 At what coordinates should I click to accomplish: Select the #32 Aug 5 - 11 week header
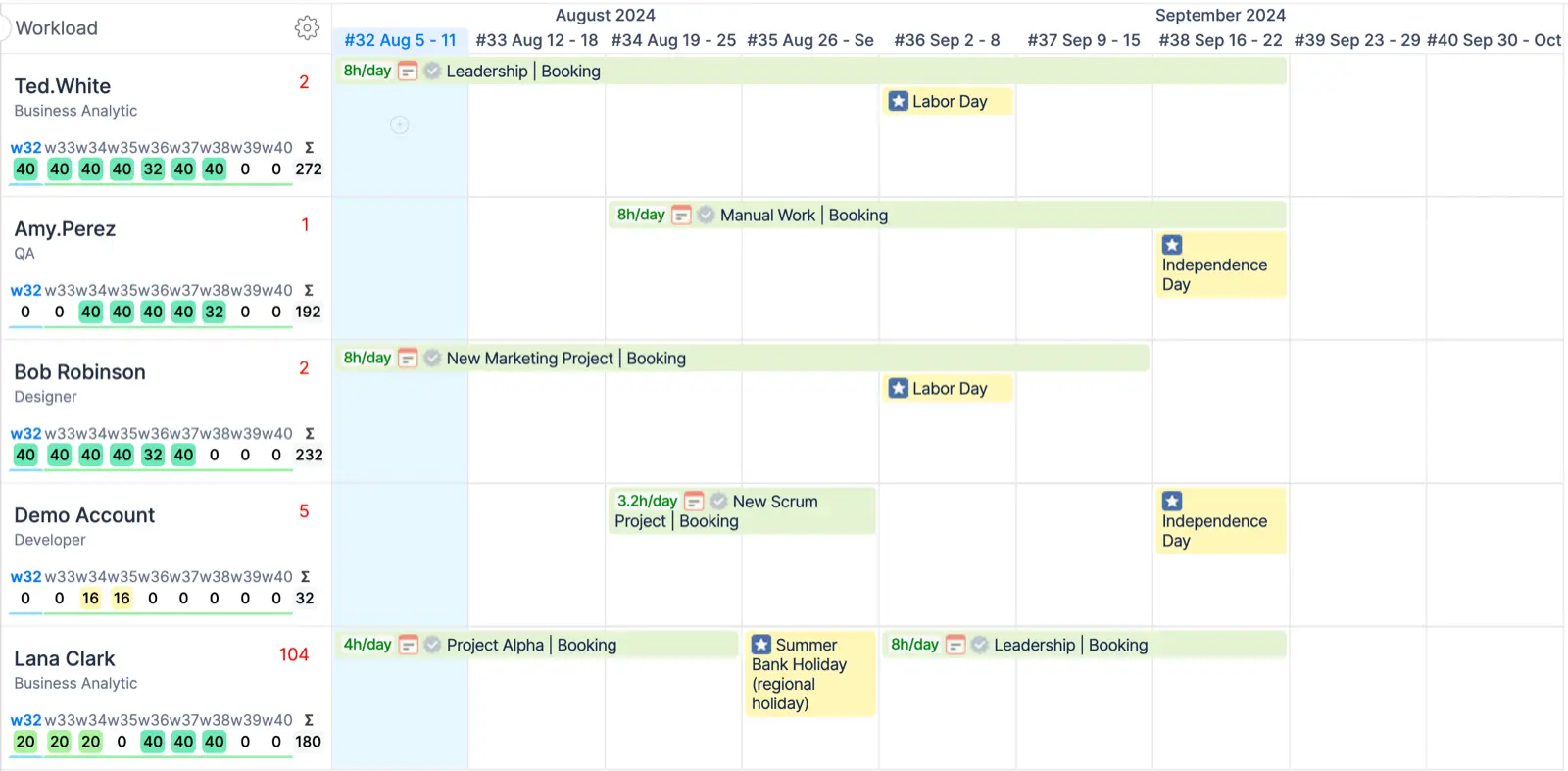pos(400,40)
